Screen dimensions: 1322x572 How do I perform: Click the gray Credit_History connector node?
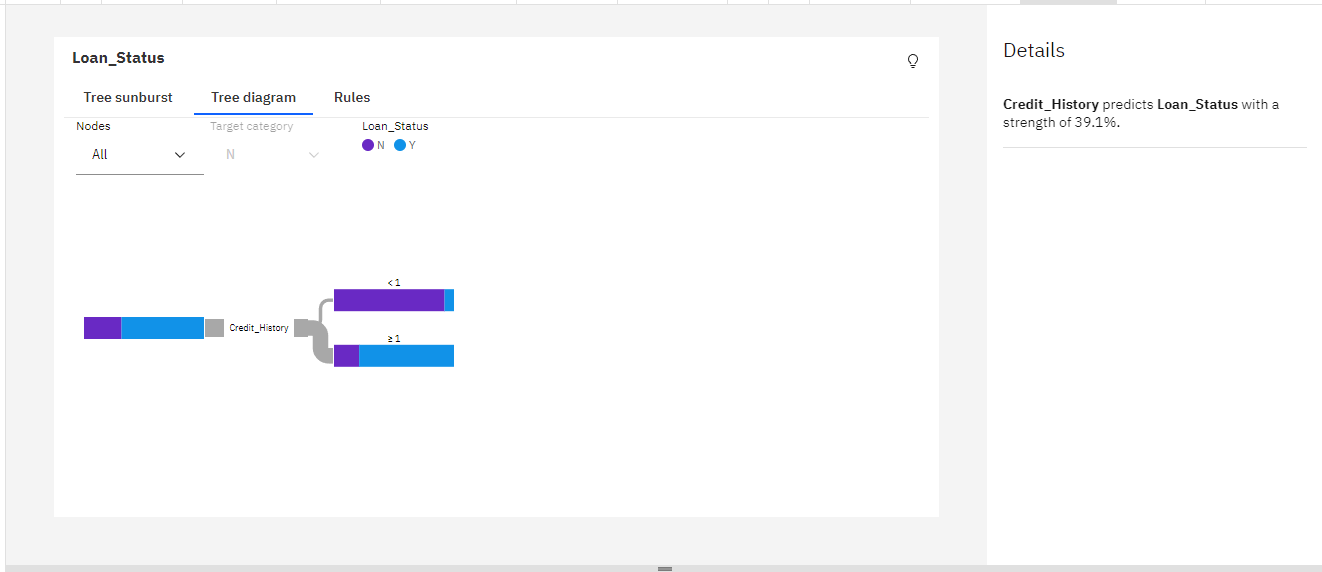click(x=214, y=328)
